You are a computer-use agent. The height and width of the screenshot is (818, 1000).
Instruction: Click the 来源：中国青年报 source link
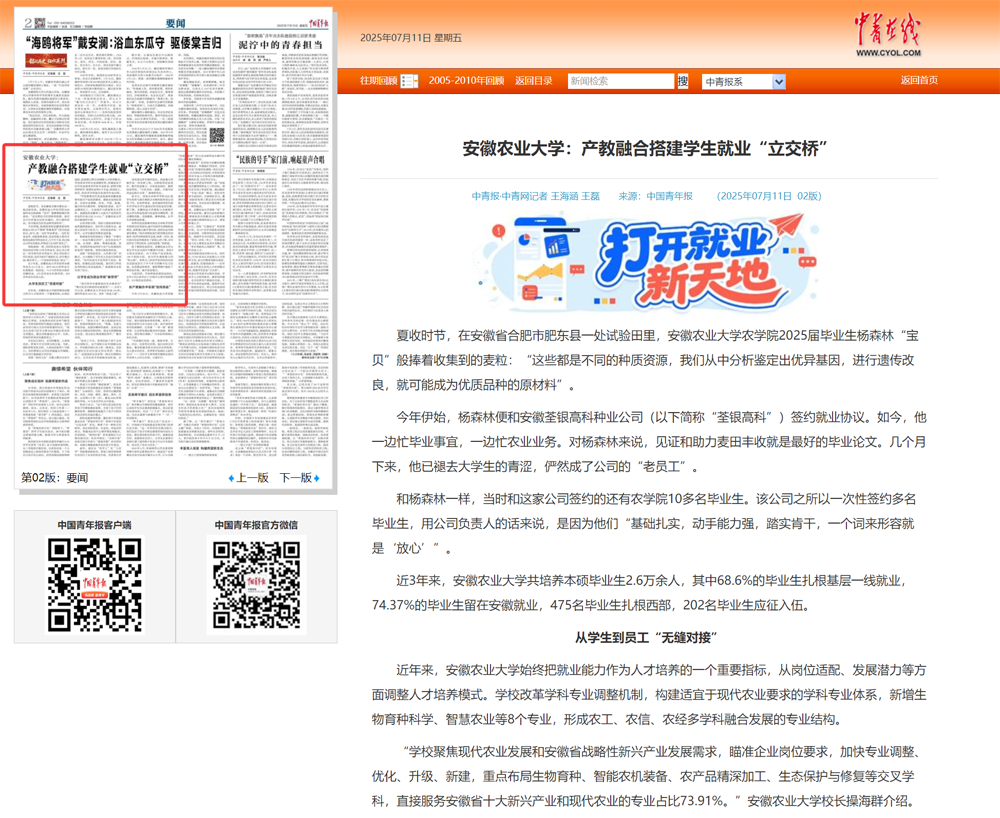(x=655, y=196)
